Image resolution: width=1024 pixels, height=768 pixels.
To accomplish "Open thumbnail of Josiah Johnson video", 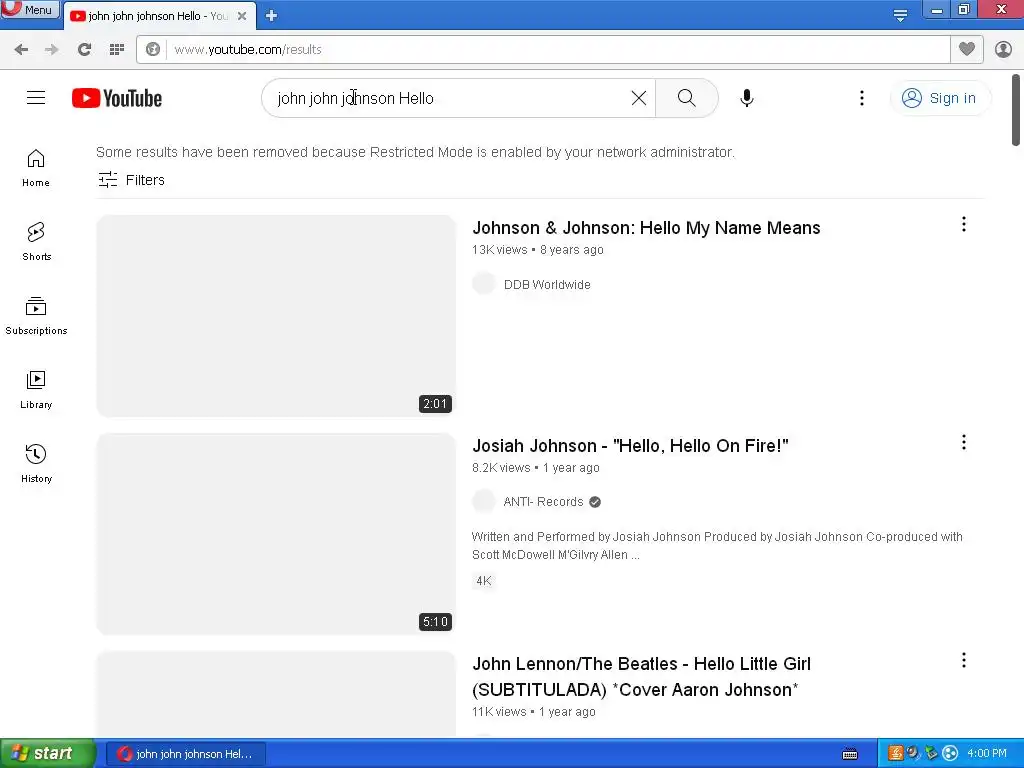I will 276,534.
